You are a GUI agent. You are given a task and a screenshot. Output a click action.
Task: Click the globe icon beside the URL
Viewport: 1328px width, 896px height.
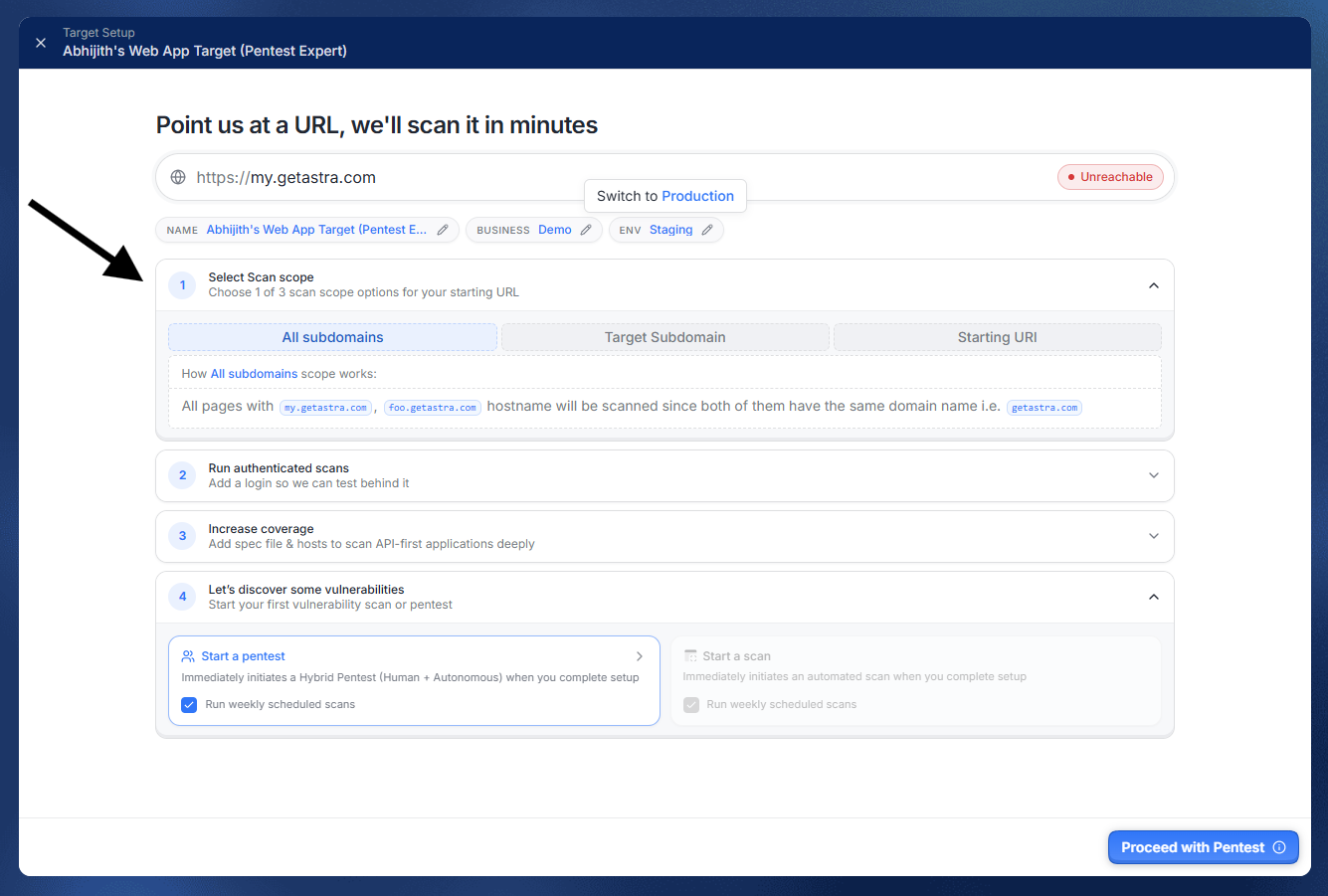click(178, 177)
